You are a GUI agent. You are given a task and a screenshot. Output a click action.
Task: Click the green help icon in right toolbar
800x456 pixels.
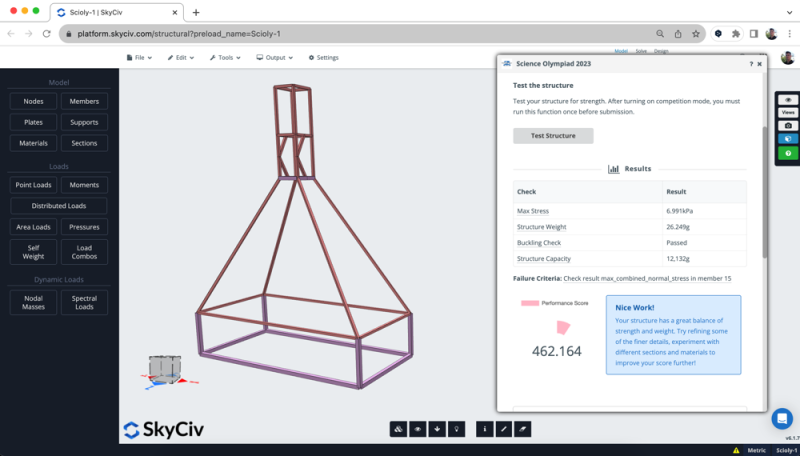pyautogui.click(x=788, y=153)
